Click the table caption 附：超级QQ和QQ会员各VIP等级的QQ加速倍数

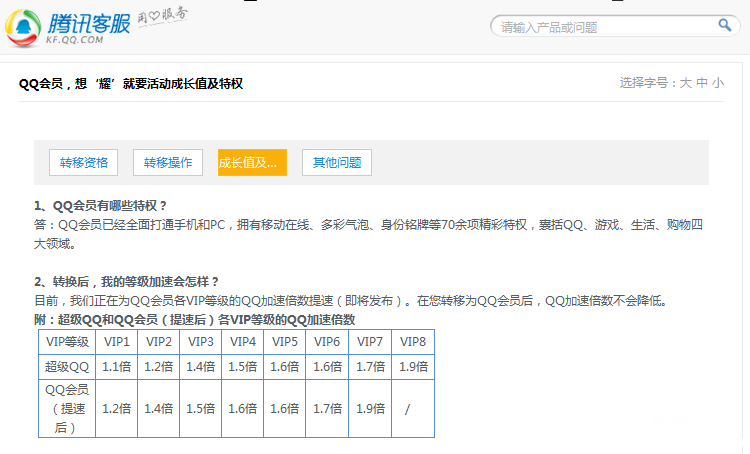(195, 320)
